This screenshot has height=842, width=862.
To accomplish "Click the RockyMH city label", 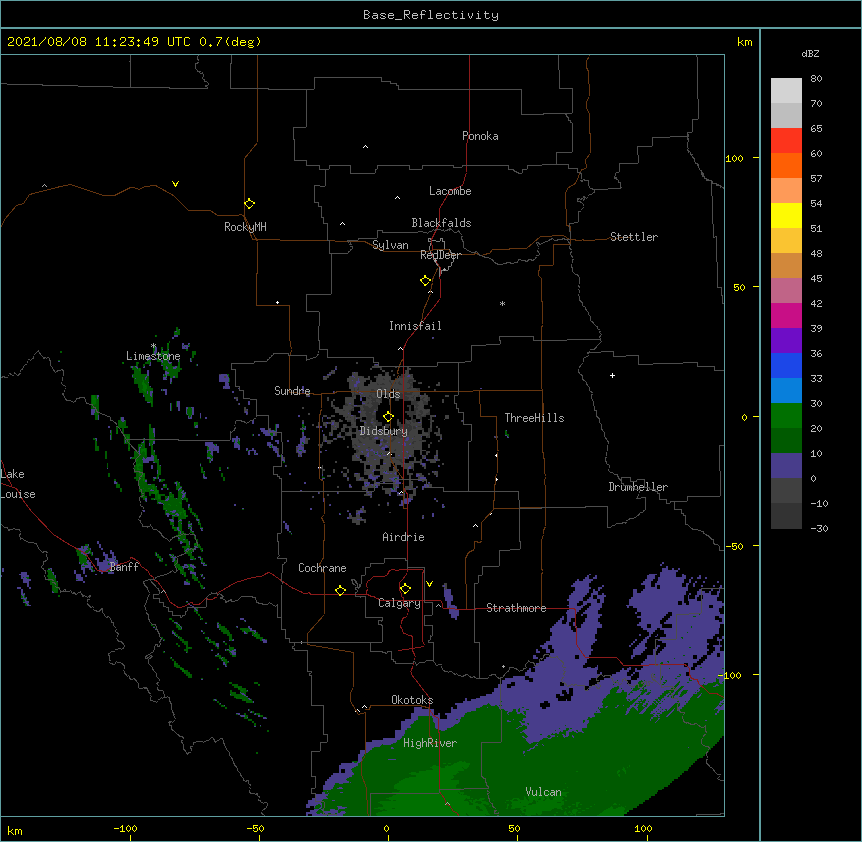I will (x=245, y=227).
